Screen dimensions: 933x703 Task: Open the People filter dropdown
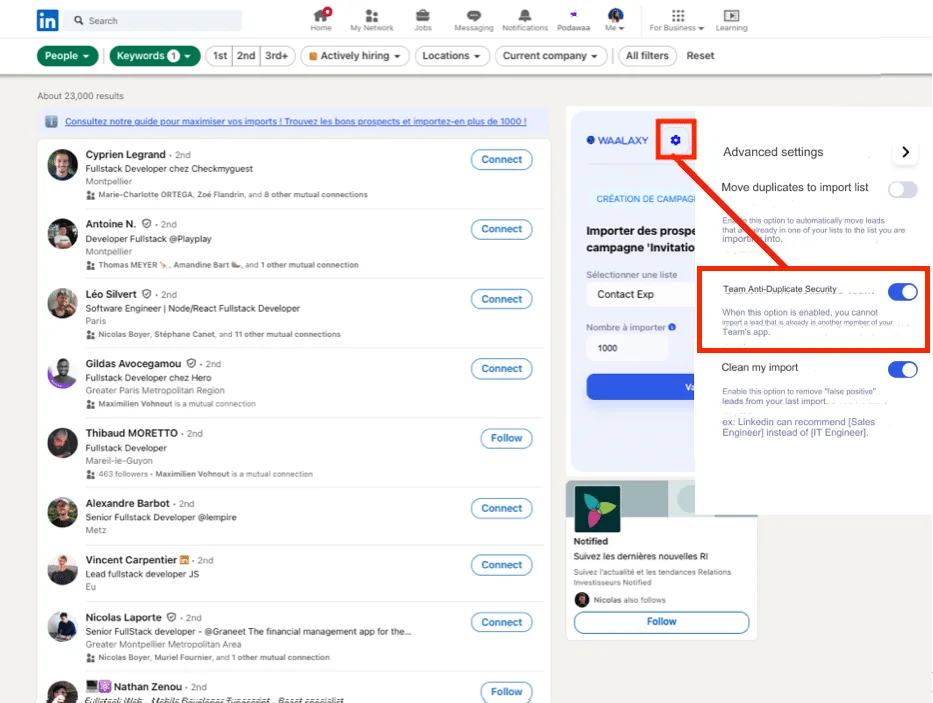click(67, 55)
